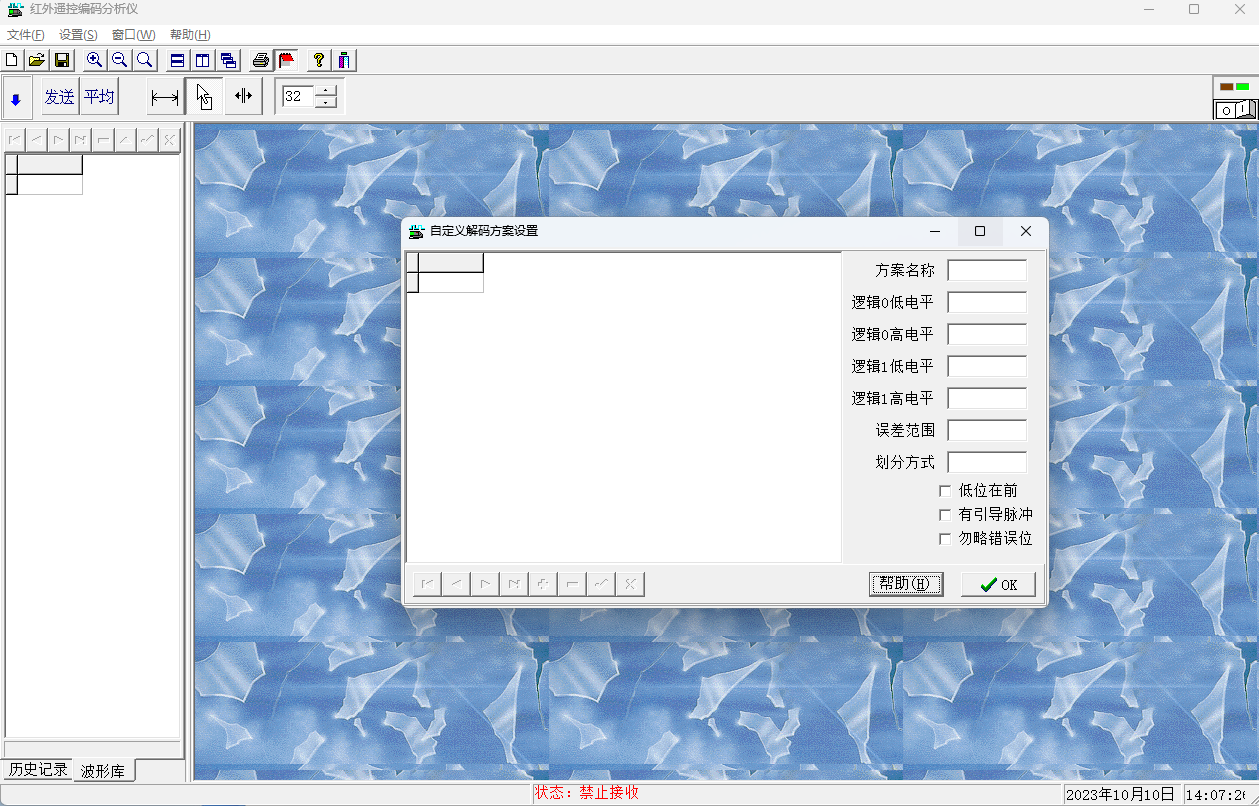The height and width of the screenshot is (806, 1259).
Task: Go to last record in dialog navigator
Action: [x=514, y=584]
